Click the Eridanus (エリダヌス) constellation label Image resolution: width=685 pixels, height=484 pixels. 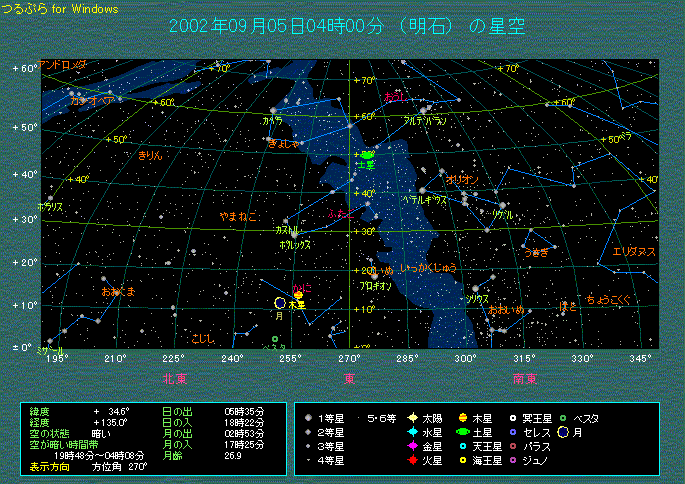pyautogui.click(x=634, y=251)
